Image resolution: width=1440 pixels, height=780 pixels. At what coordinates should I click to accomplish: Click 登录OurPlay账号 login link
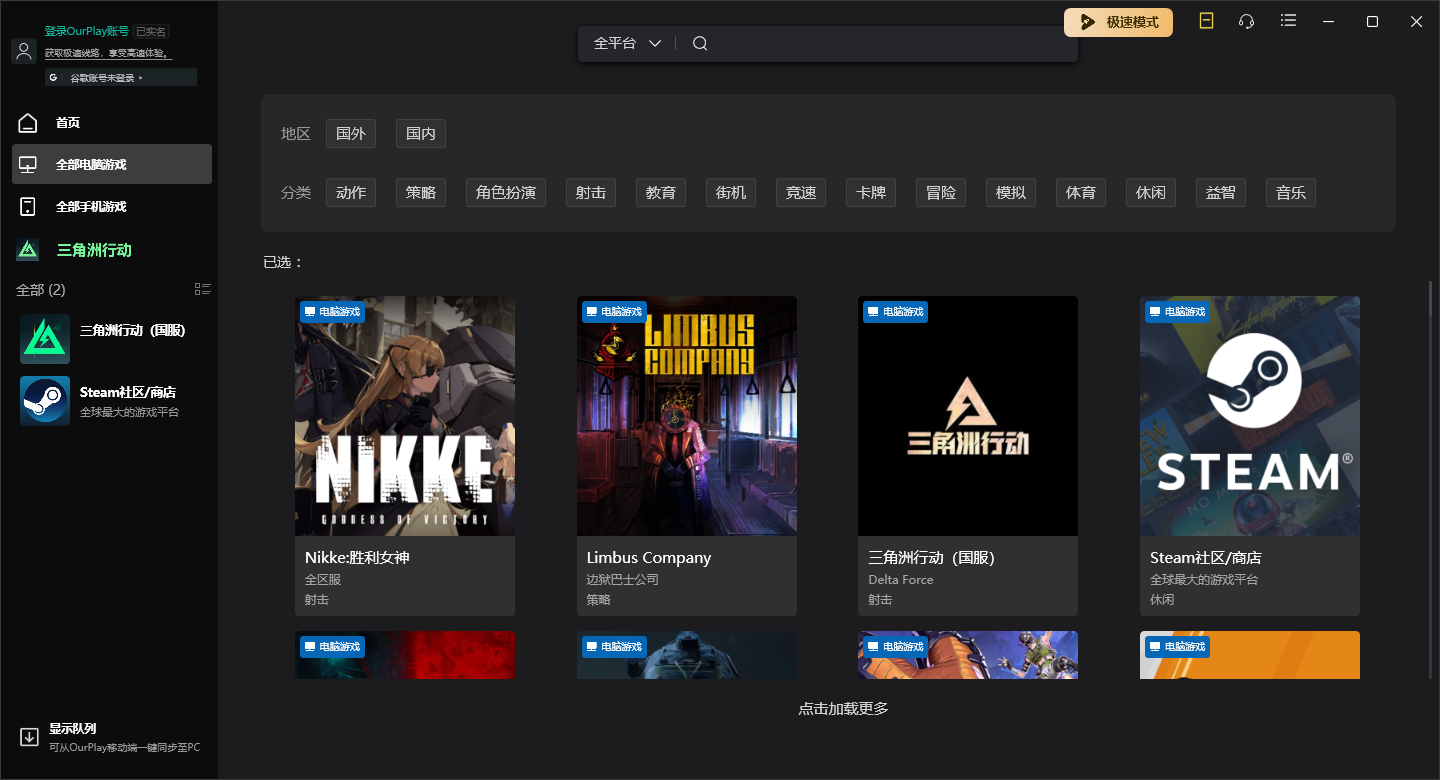click(x=86, y=31)
